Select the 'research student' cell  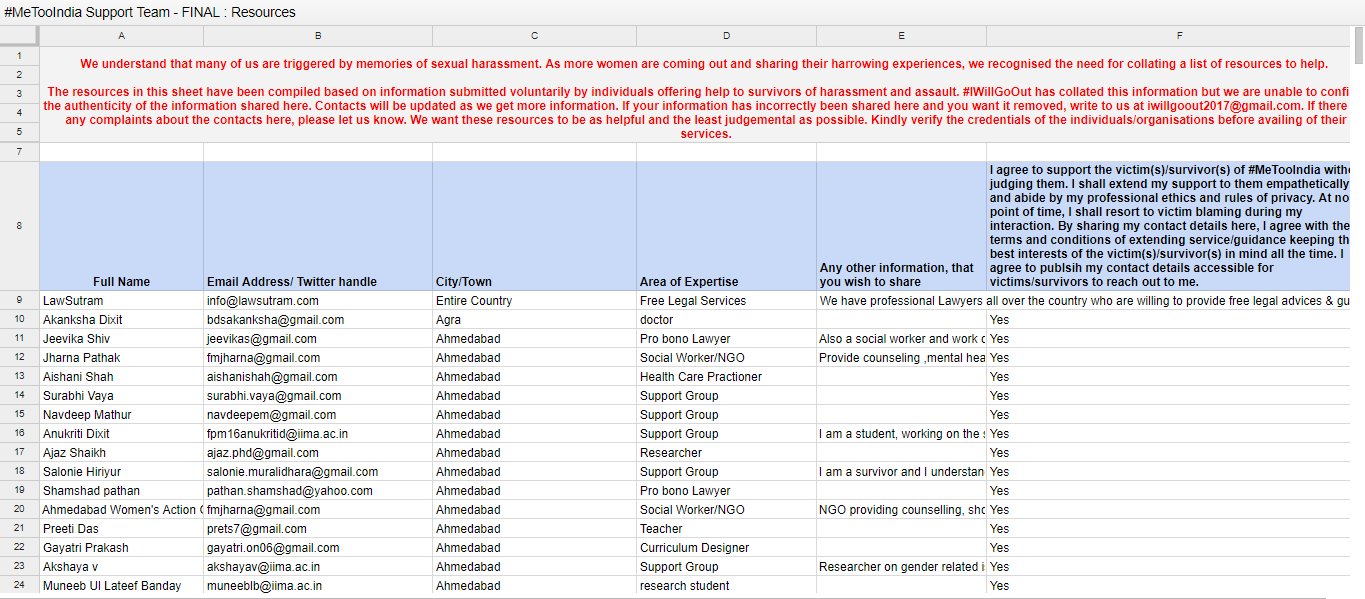(x=726, y=585)
